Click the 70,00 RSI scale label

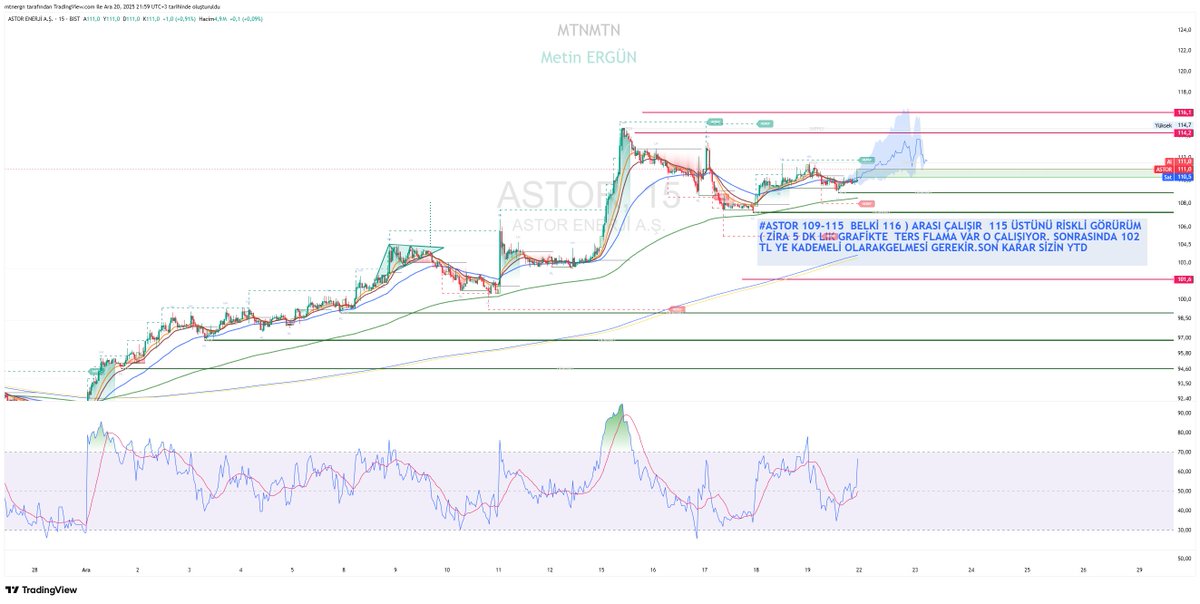pyautogui.click(x=1184, y=452)
